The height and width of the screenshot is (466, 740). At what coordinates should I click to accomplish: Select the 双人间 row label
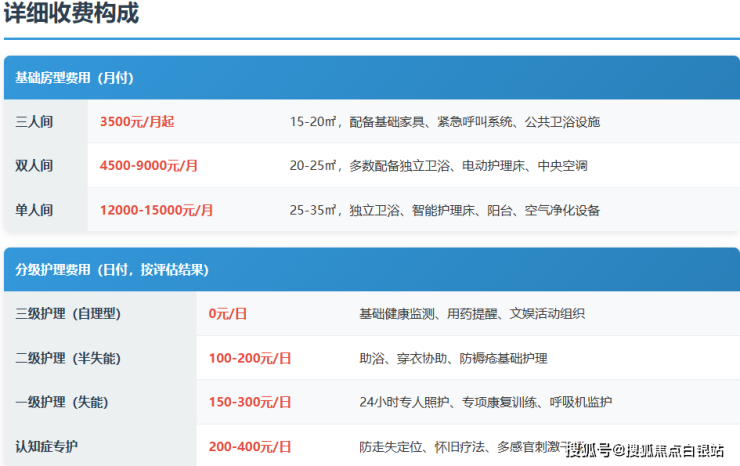[x=34, y=166]
